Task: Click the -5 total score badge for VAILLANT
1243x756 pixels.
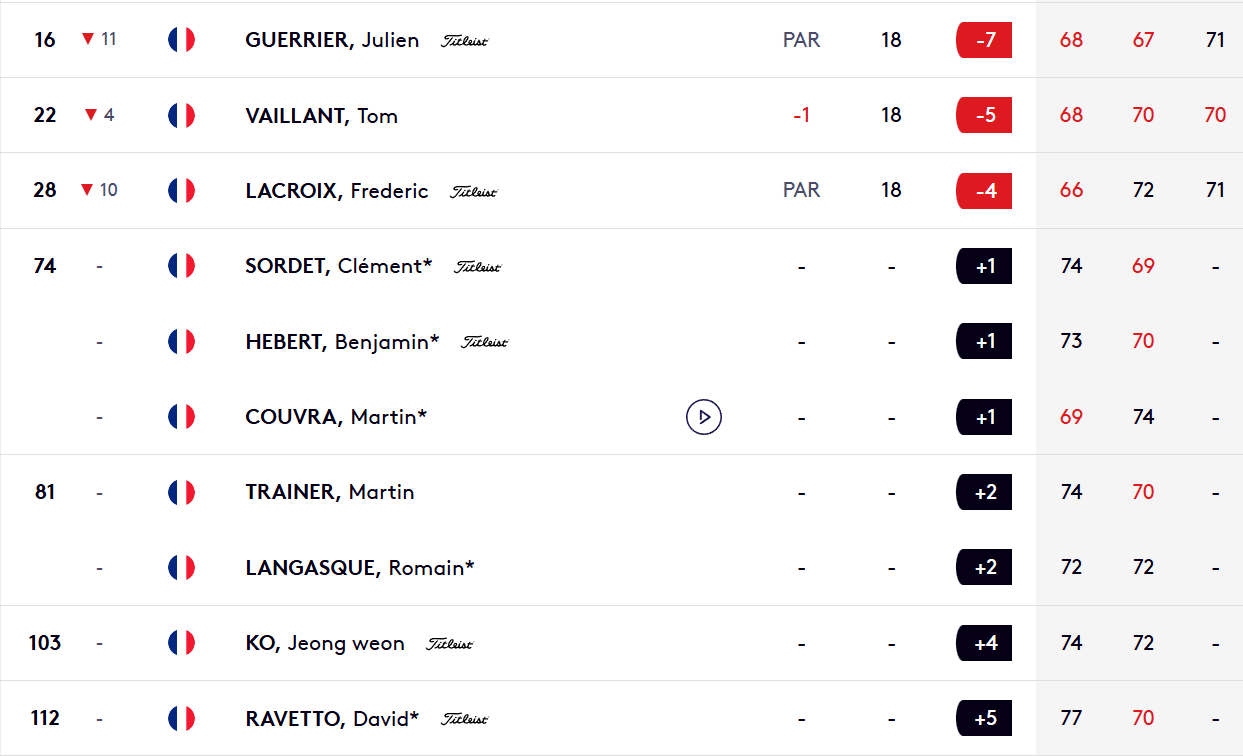Action: pos(984,115)
